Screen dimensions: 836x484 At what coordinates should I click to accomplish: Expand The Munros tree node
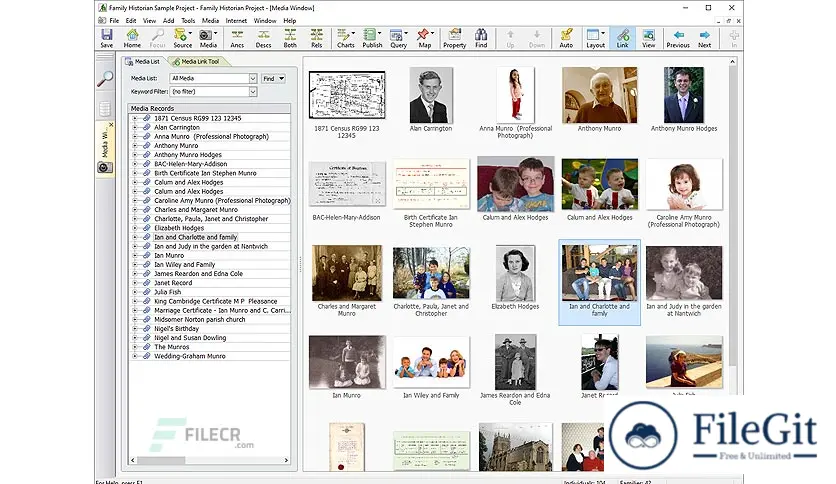click(135, 346)
